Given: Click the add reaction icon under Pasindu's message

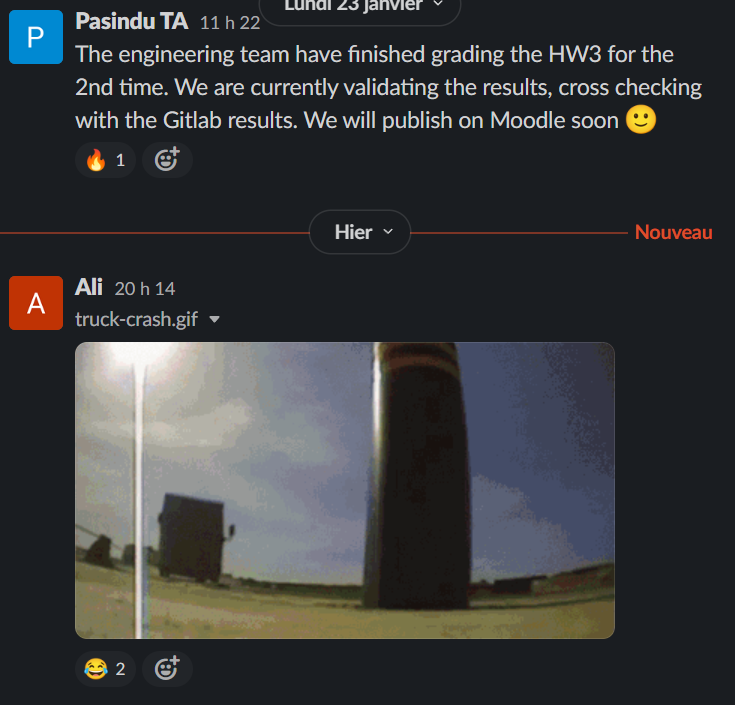Looking at the screenshot, I should coord(167,160).
